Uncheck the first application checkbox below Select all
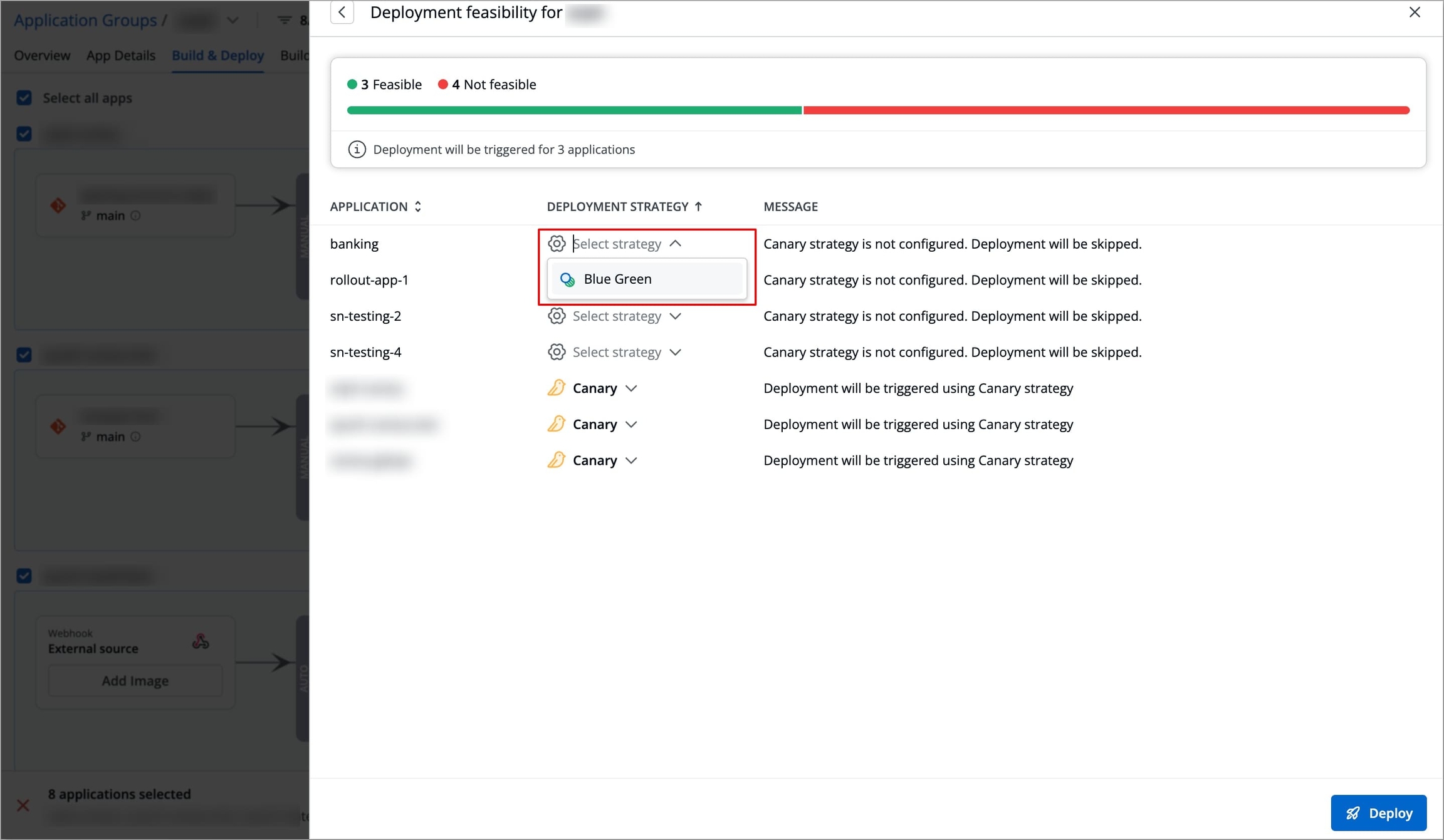 coord(24,134)
